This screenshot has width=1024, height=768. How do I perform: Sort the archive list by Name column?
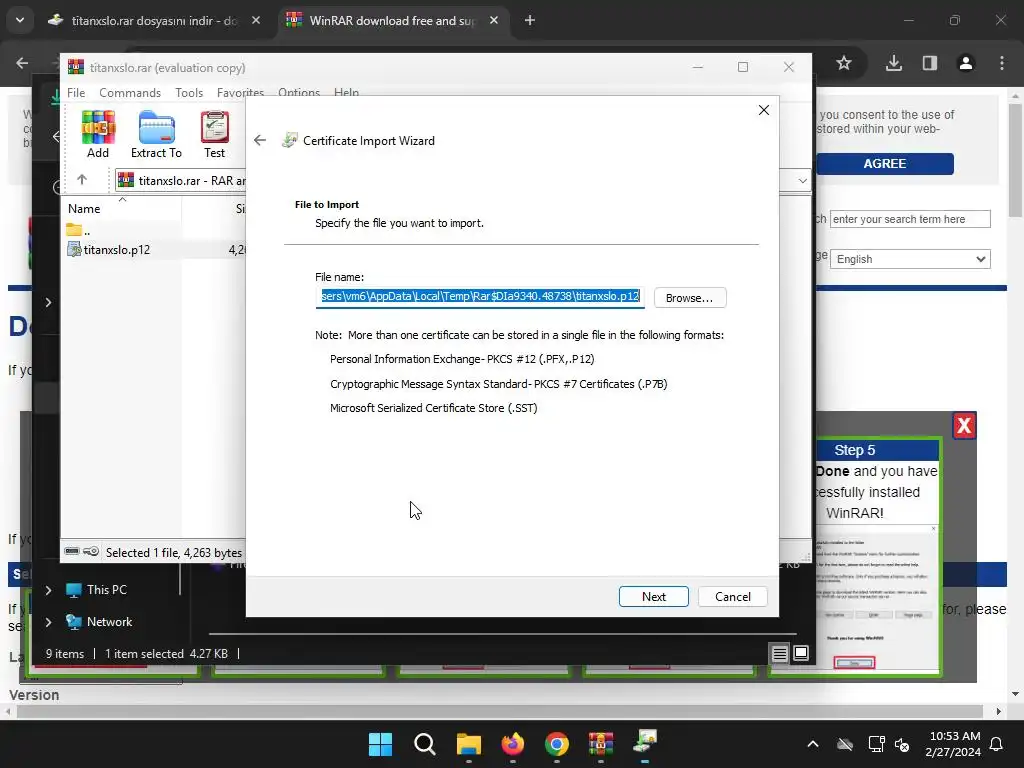[84, 209]
